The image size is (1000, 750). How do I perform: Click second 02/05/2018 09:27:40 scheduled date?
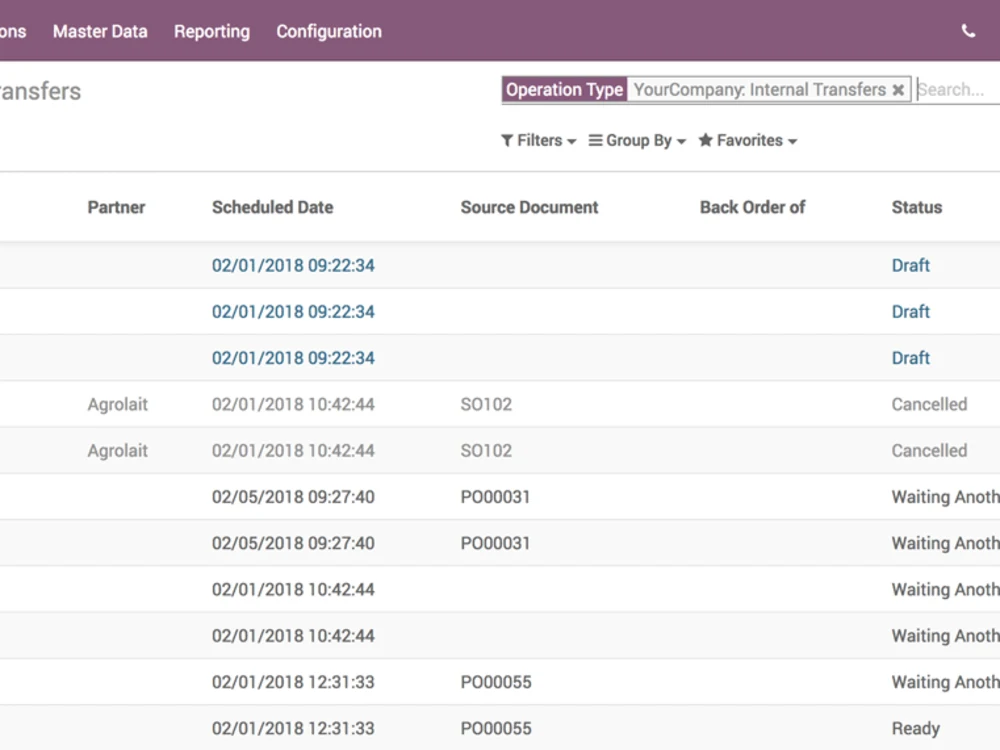[293, 543]
